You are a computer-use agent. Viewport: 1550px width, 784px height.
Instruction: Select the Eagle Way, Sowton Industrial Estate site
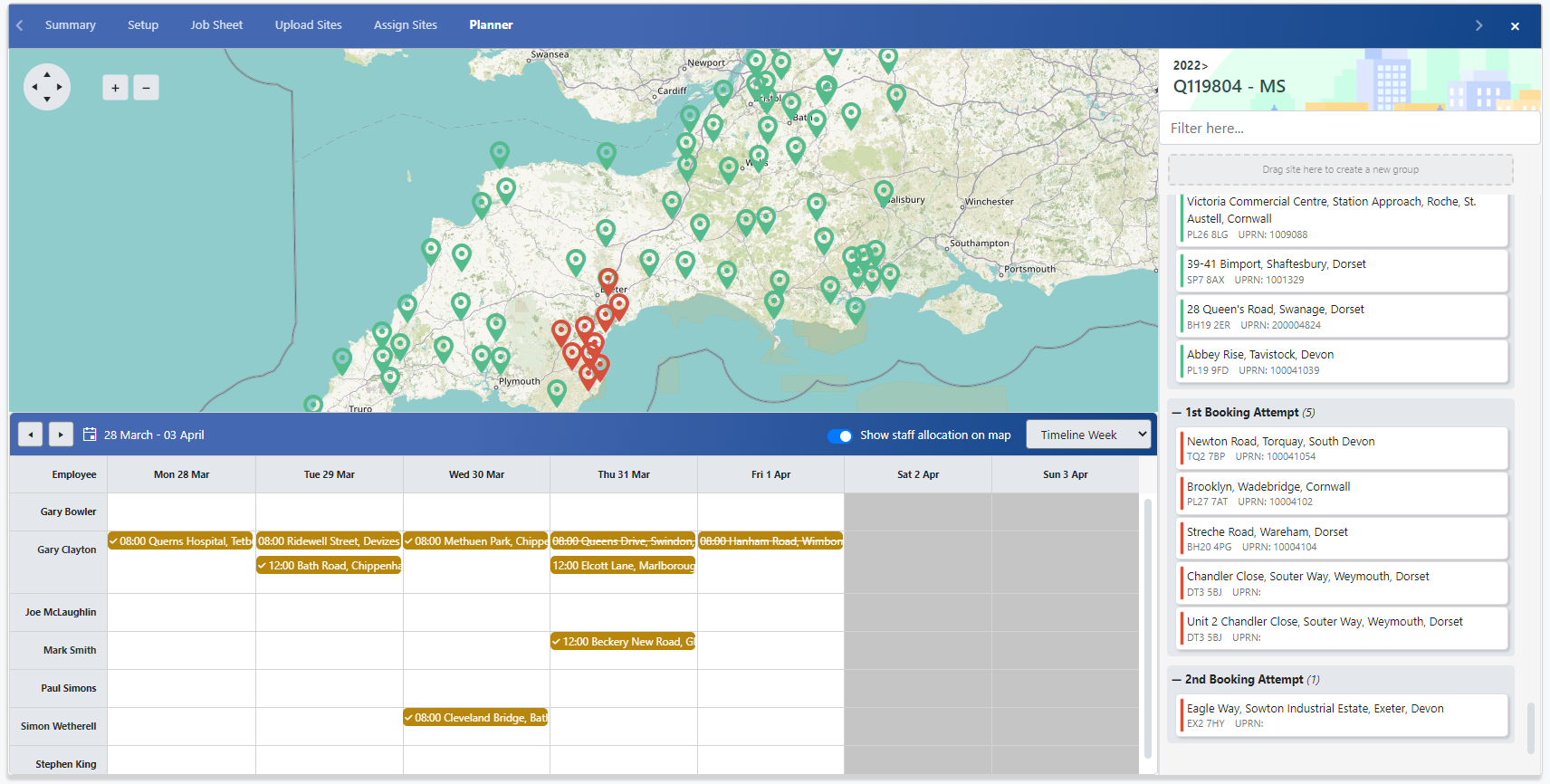[x=1344, y=715]
